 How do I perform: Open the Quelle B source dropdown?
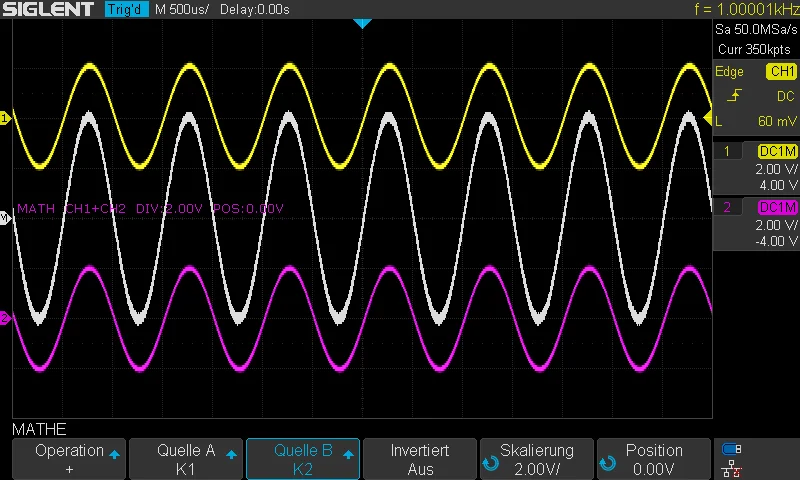pyautogui.click(x=303, y=460)
